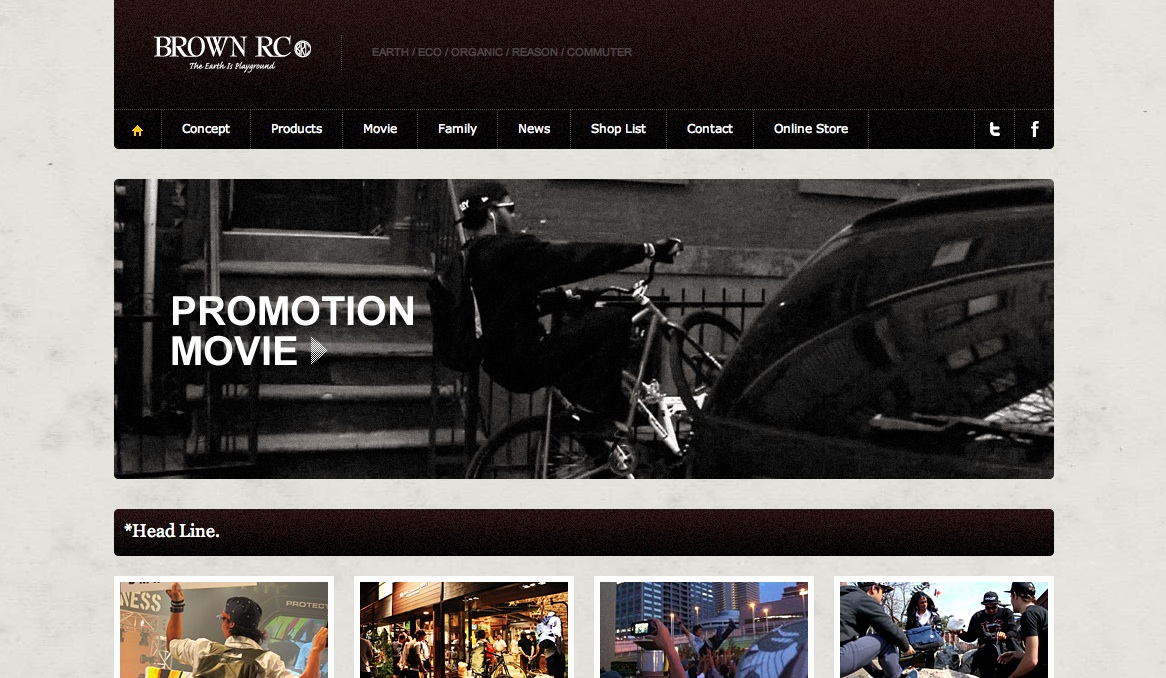Viewport: 1166px width, 678px height.
Task: Visit the Online Store link
Action: click(811, 129)
